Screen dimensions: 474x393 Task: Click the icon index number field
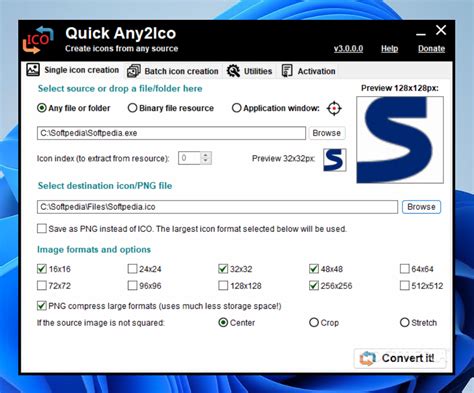click(190, 158)
